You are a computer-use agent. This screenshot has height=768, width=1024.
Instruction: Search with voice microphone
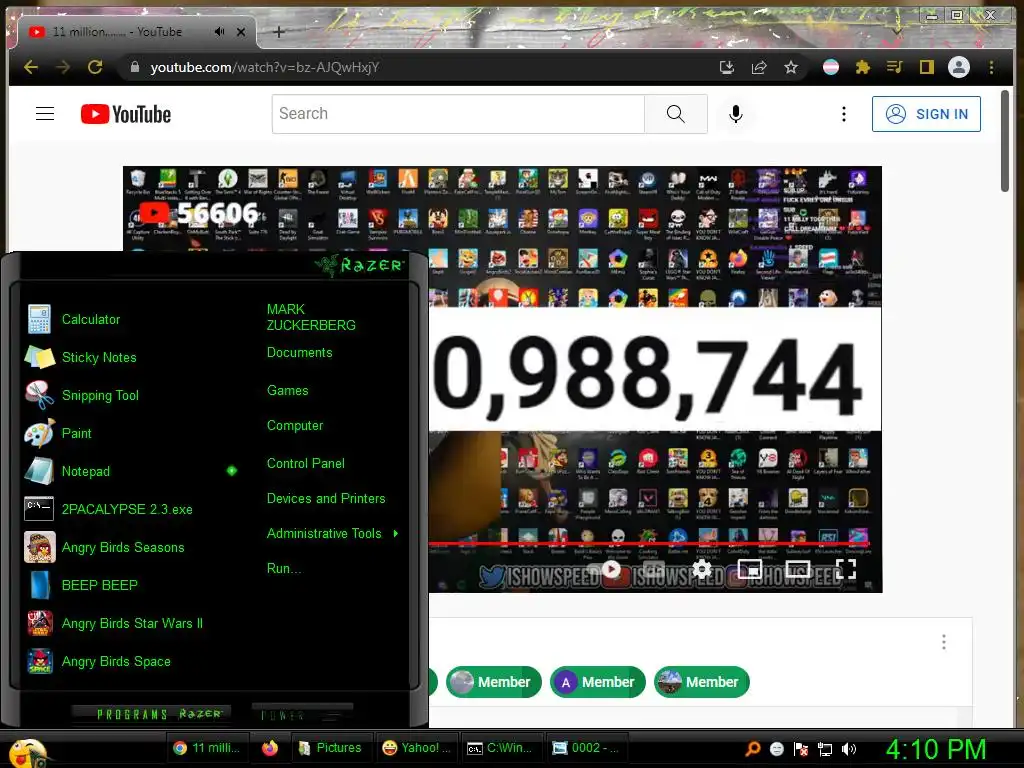[735, 114]
